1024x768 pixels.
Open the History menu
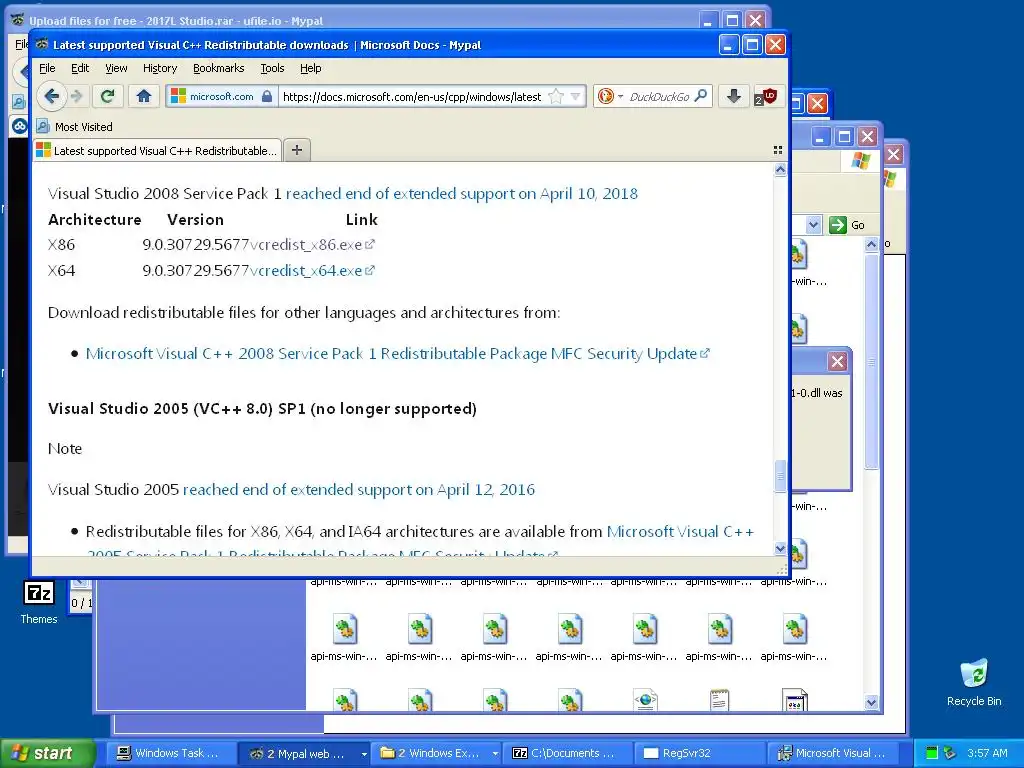click(x=159, y=68)
